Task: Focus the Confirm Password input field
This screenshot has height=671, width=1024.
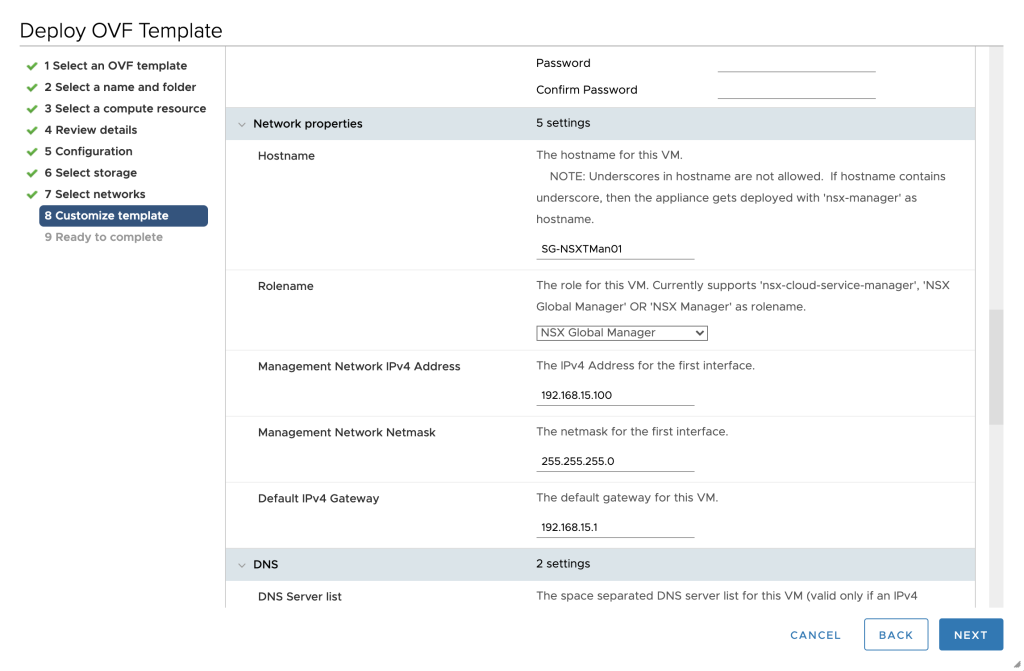Action: click(797, 90)
